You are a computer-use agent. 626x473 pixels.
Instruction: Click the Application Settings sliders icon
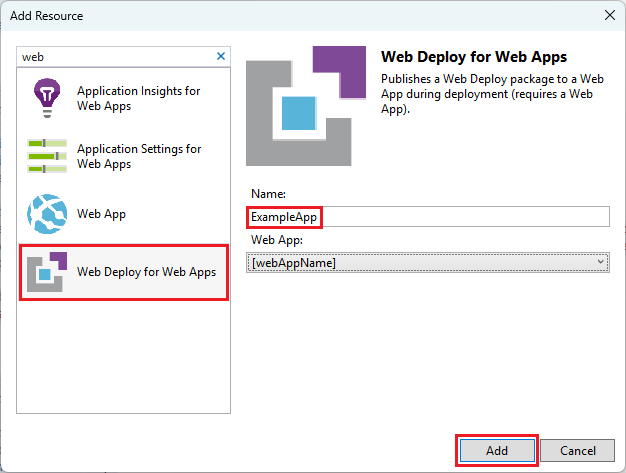[47, 156]
